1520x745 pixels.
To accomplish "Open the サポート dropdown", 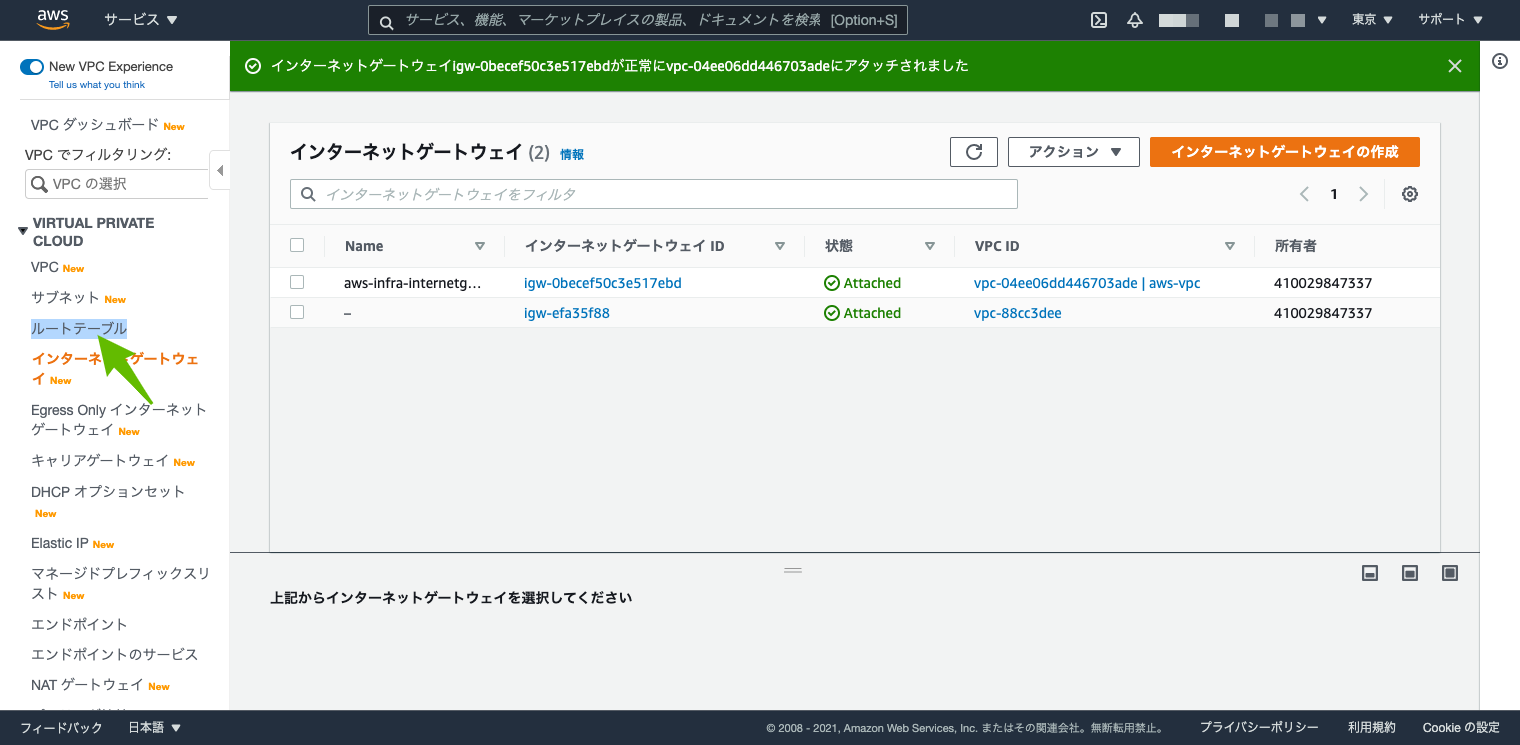I will (x=1451, y=20).
